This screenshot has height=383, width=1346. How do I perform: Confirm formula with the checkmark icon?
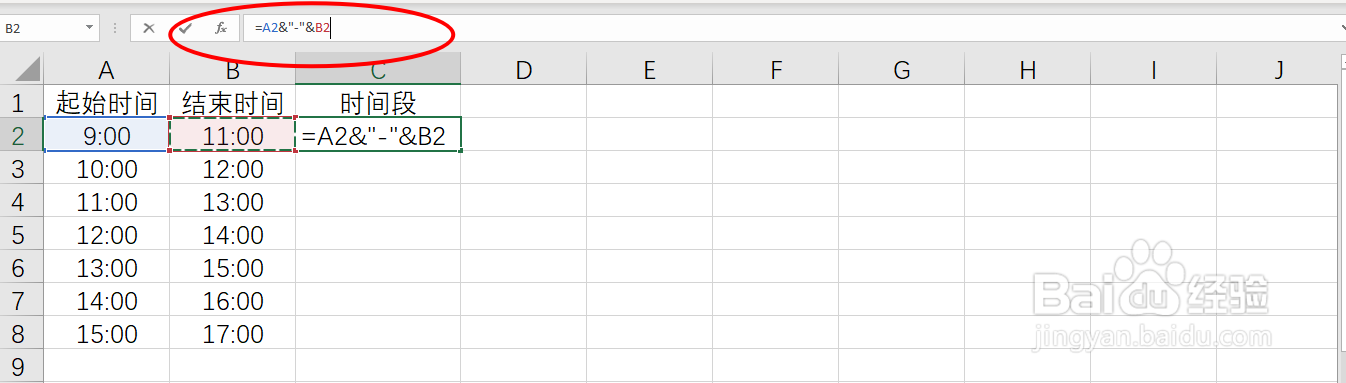(x=185, y=28)
